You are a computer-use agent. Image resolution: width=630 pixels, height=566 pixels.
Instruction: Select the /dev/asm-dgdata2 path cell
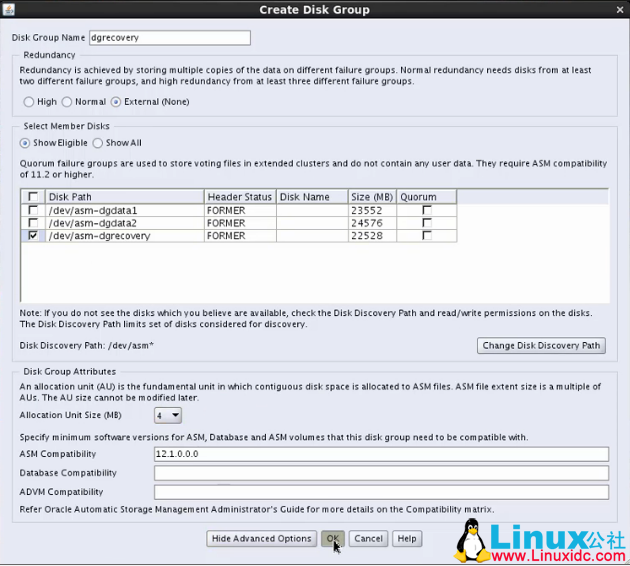coord(125,223)
